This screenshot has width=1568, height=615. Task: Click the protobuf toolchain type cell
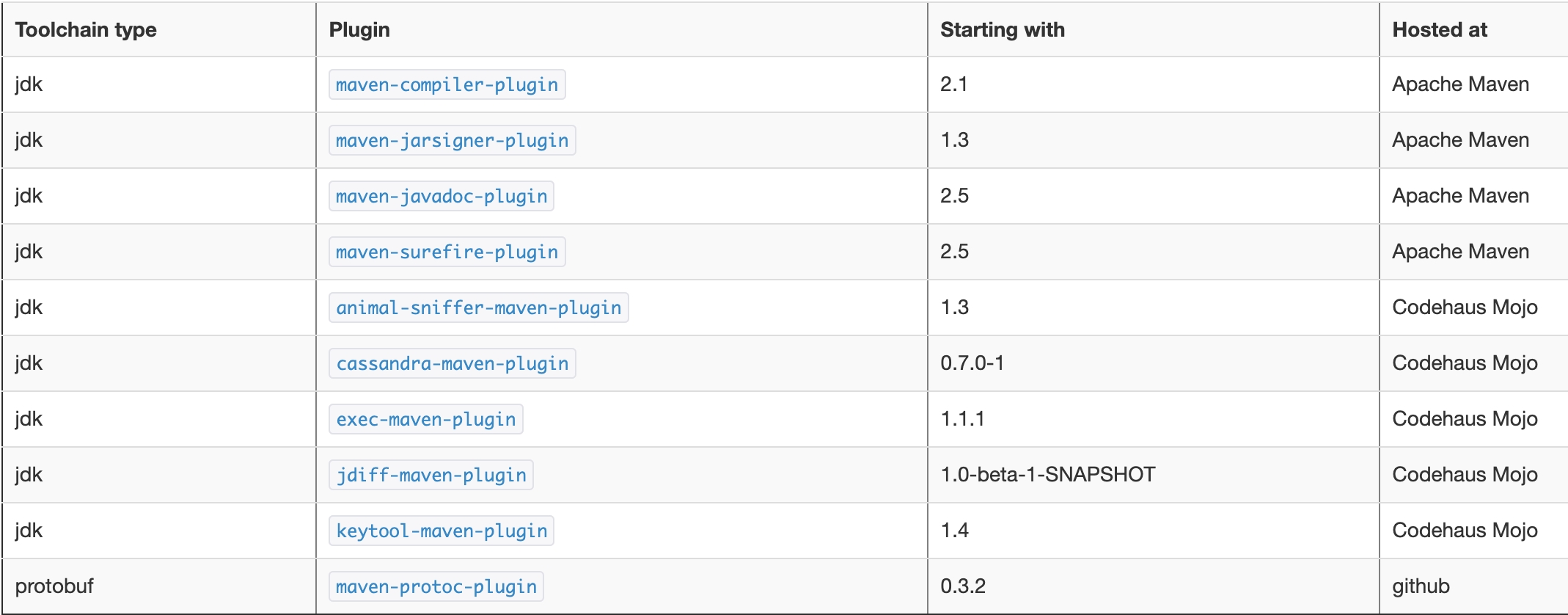click(x=54, y=586)
